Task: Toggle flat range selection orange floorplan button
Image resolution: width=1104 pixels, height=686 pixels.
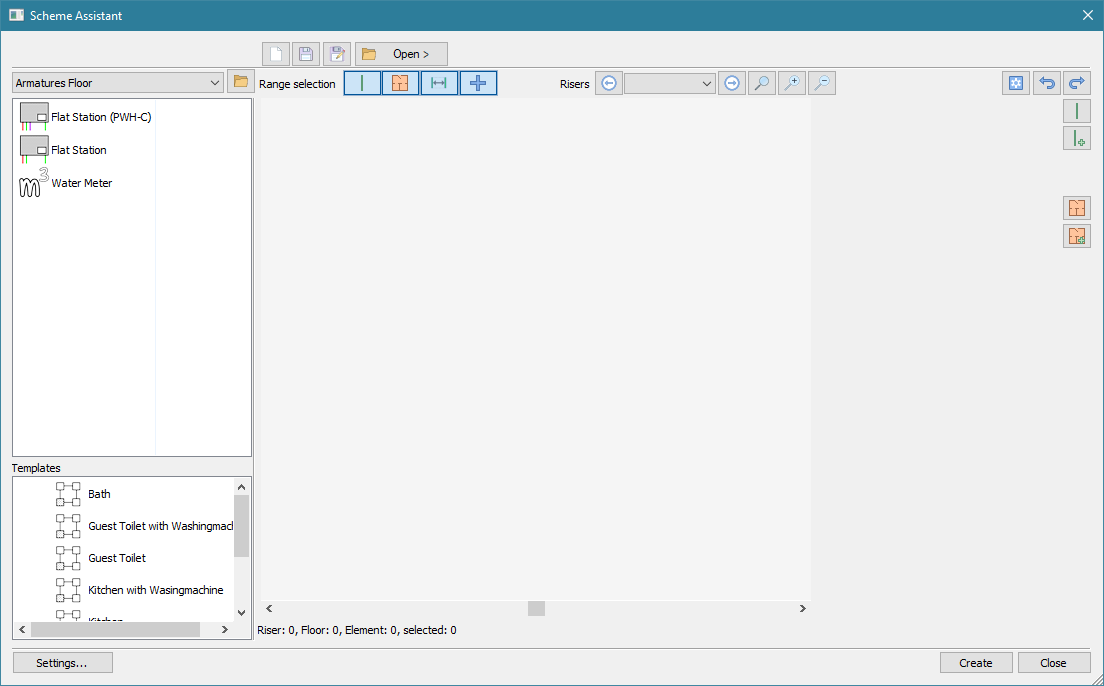Action: point(401,83)
